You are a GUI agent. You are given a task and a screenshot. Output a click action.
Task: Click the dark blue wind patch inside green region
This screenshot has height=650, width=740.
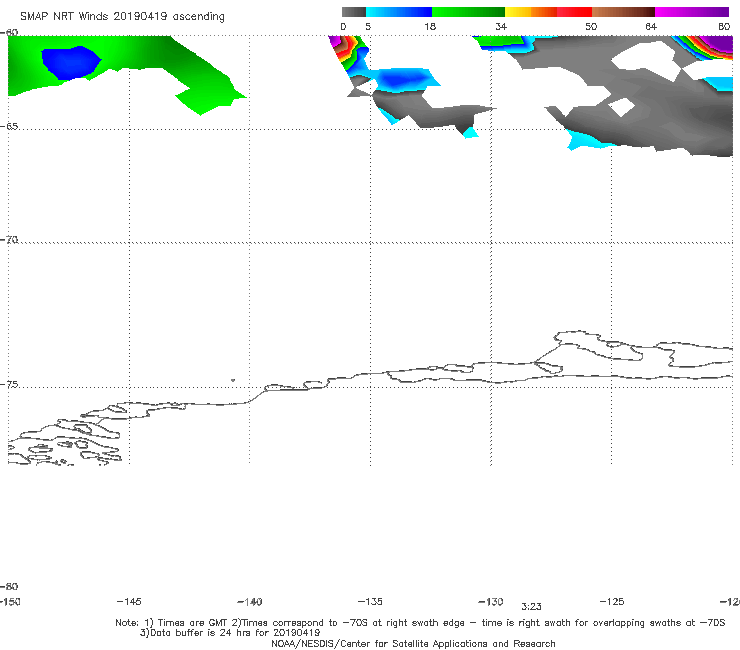point(71,63)
